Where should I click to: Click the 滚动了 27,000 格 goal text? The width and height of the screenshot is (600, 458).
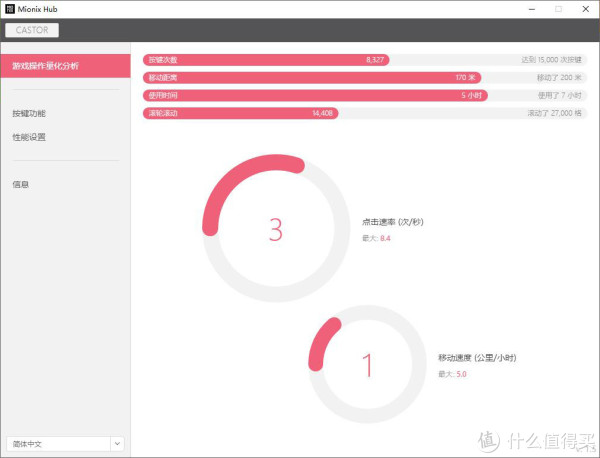pyautogui.click(x=554, y=113)
